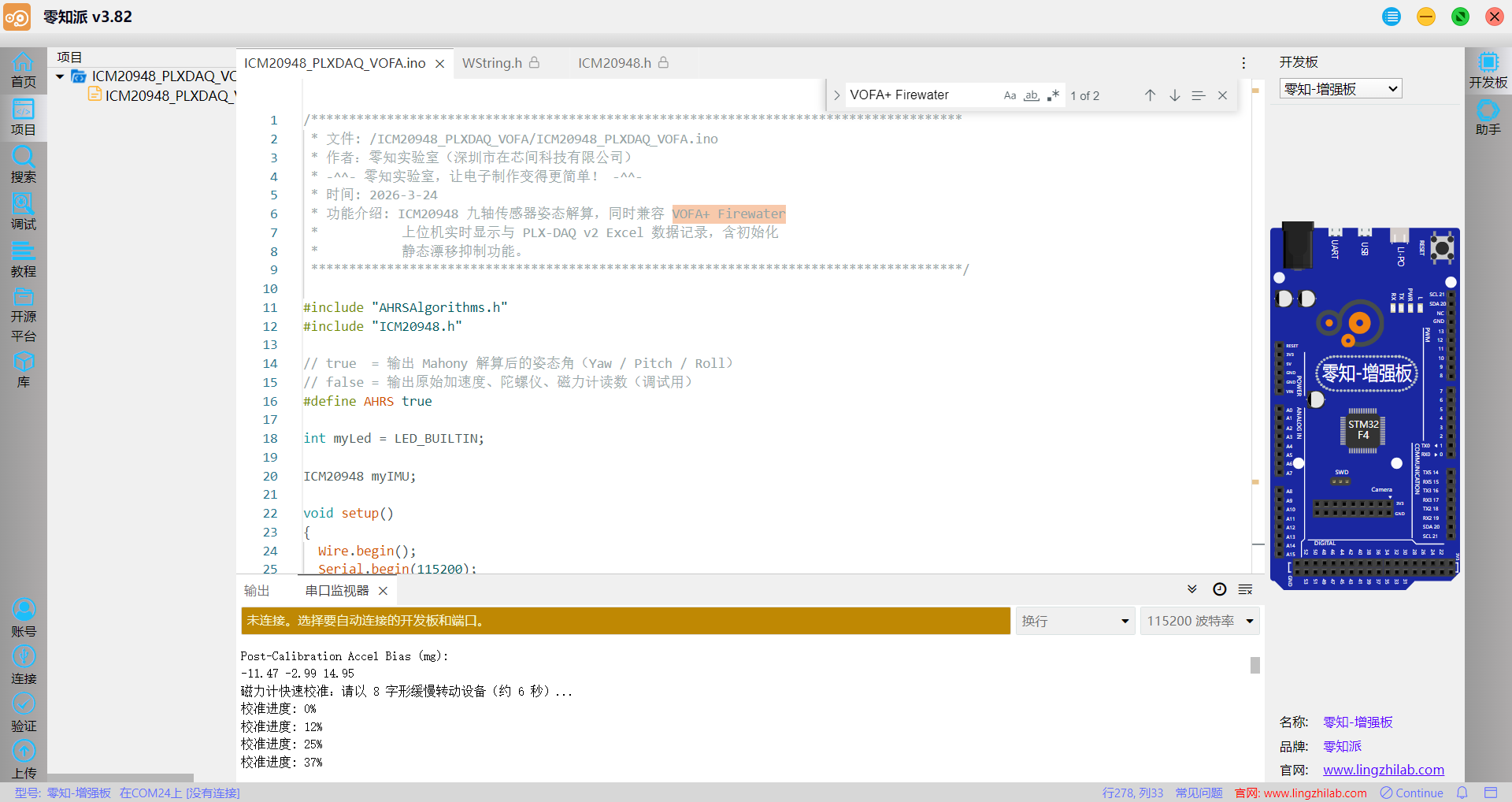Open the 调试 debug sidebar icon
Screen dimensions: 1512x802
pos(23,212)
